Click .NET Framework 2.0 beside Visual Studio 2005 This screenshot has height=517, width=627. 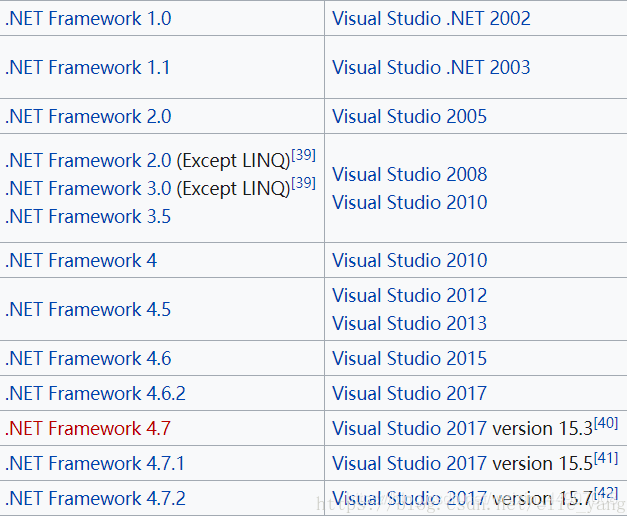pos(88,116)
